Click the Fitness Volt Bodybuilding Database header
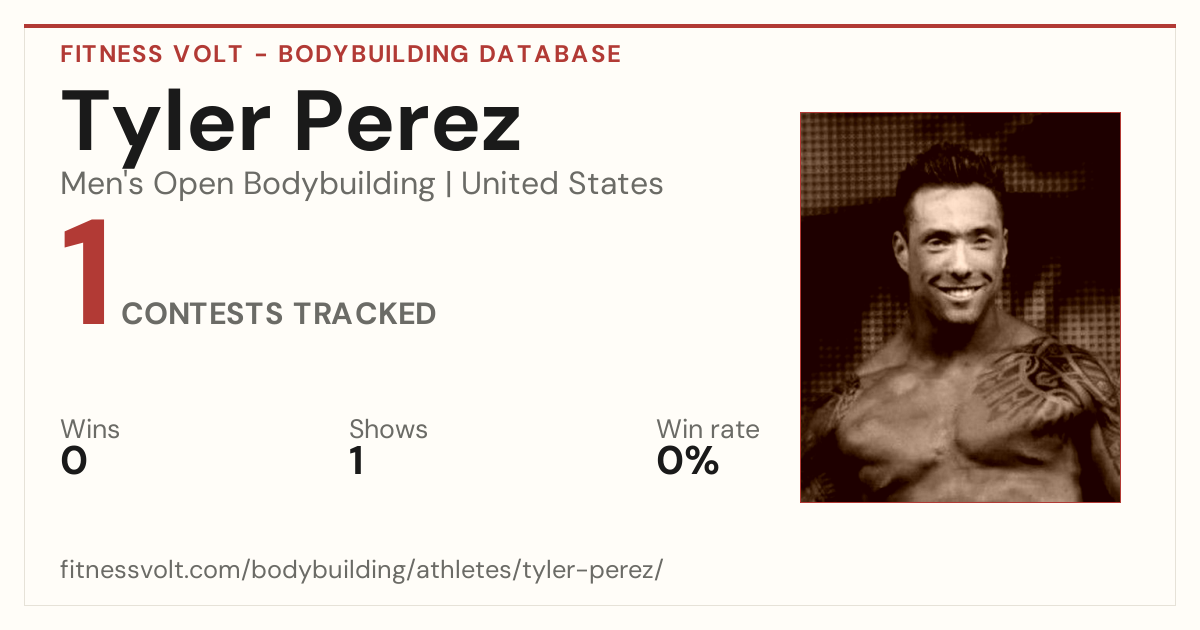 coord(341,54)
